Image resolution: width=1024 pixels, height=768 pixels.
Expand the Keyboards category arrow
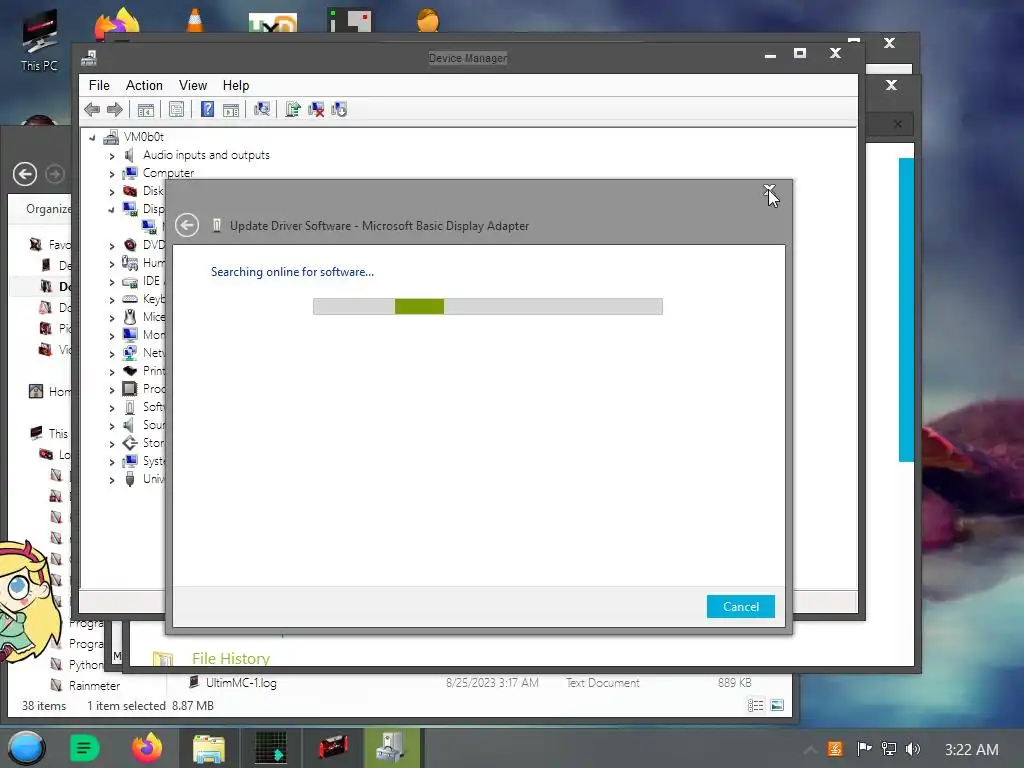point(112,300)
